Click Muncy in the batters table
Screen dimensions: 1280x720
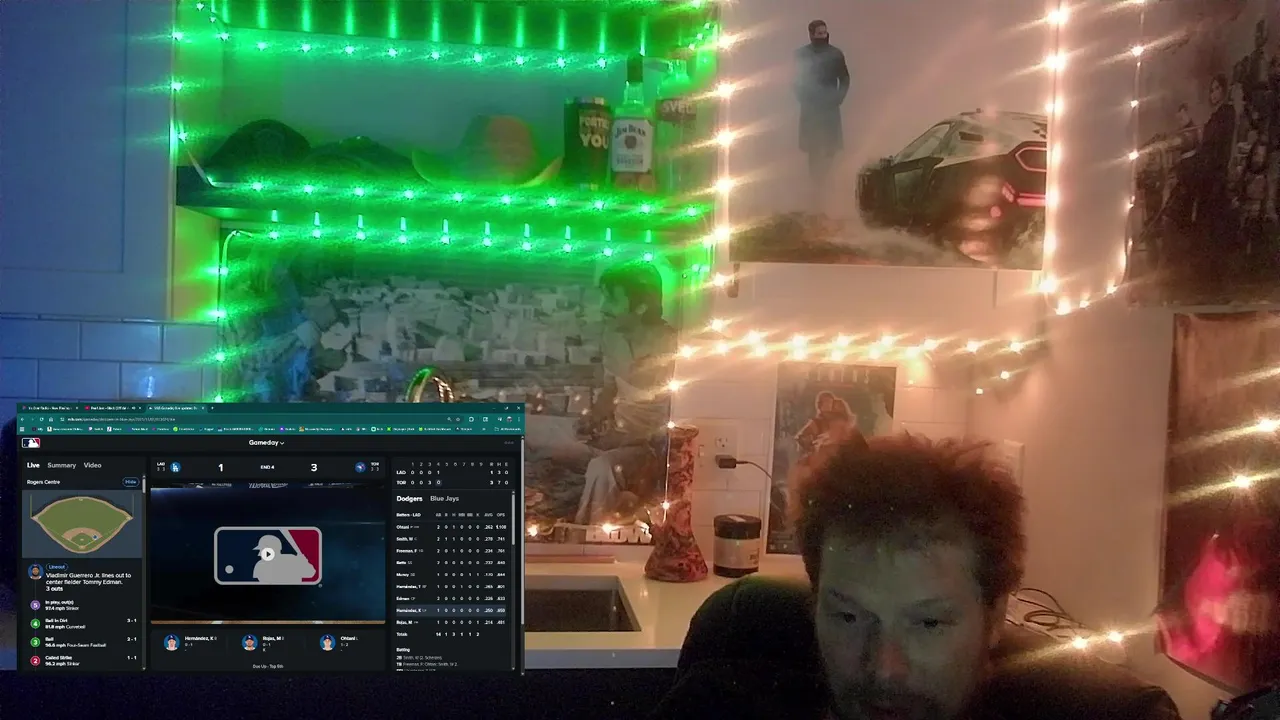[402, 574]
